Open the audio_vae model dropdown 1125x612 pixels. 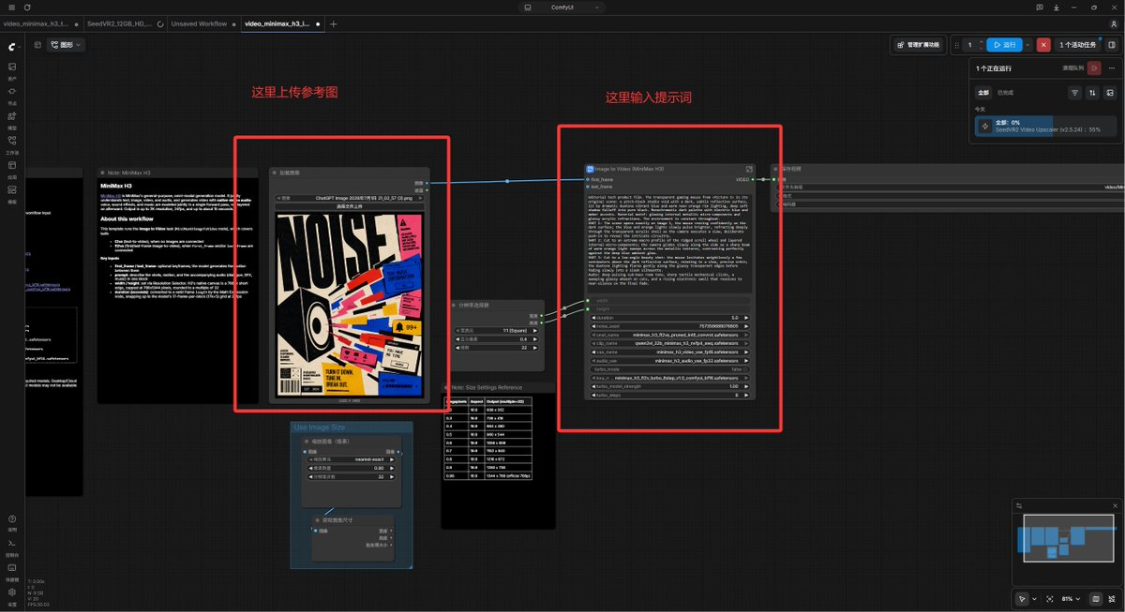[x=669, y=361]
